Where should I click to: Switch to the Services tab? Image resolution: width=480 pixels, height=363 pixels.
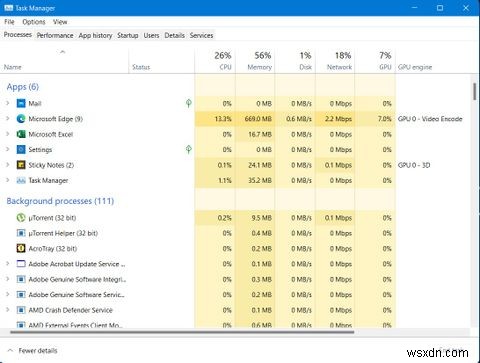(201, 35)
